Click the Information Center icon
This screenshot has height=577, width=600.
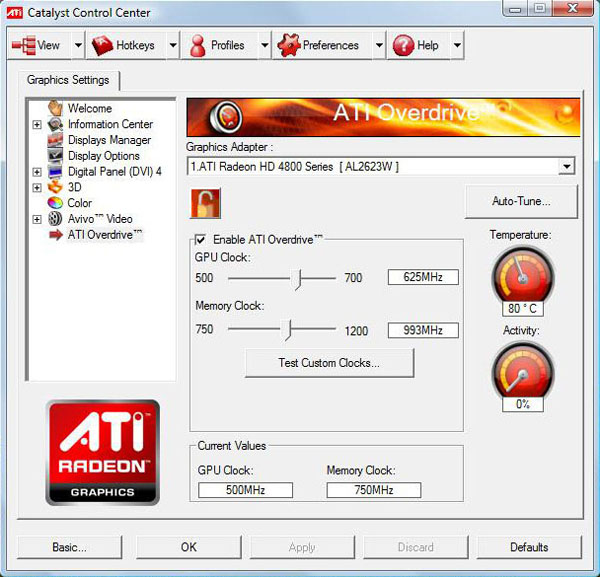(55, 124)
